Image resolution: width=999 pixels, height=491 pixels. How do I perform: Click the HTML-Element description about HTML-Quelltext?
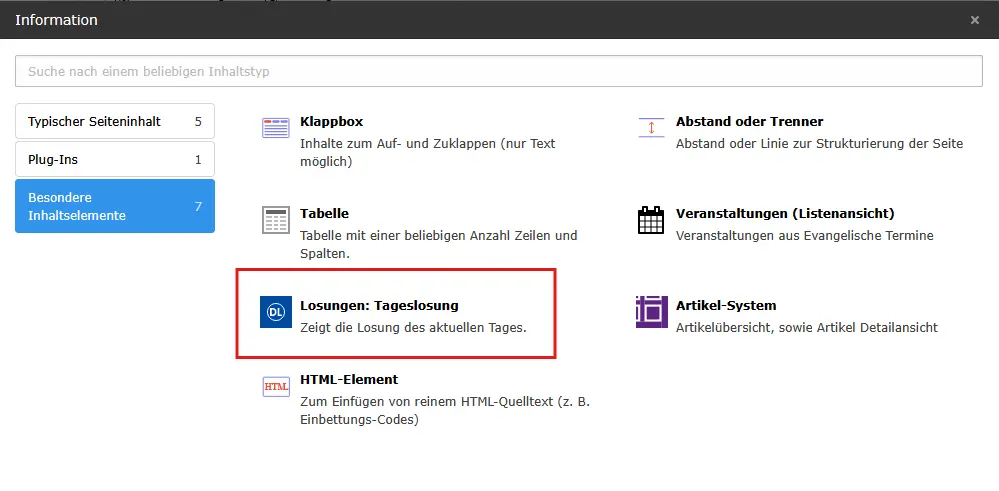point(445,411)
